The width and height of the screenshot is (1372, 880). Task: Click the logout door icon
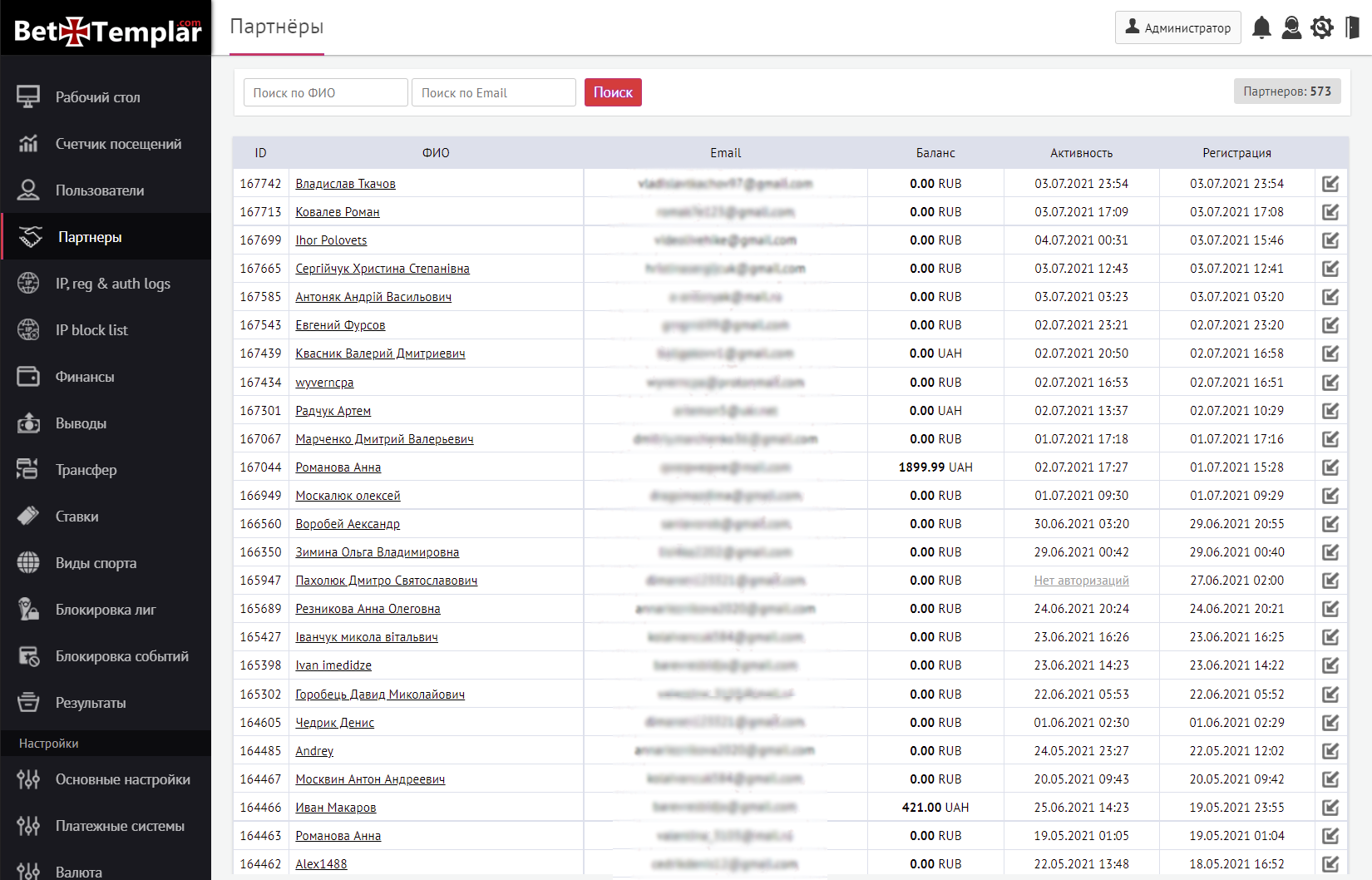(1352, 27)
